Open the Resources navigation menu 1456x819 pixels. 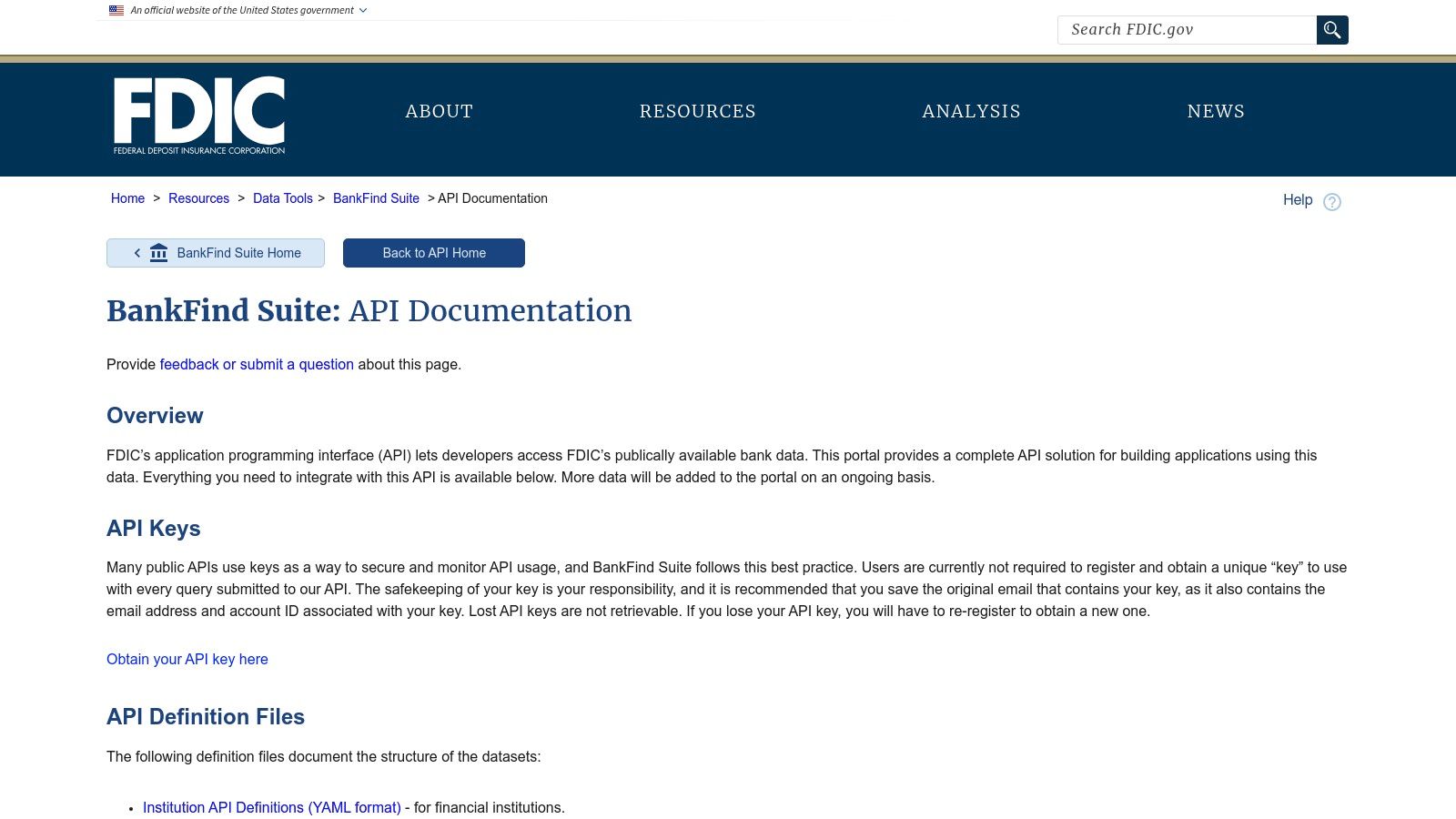tap(697, 111)
